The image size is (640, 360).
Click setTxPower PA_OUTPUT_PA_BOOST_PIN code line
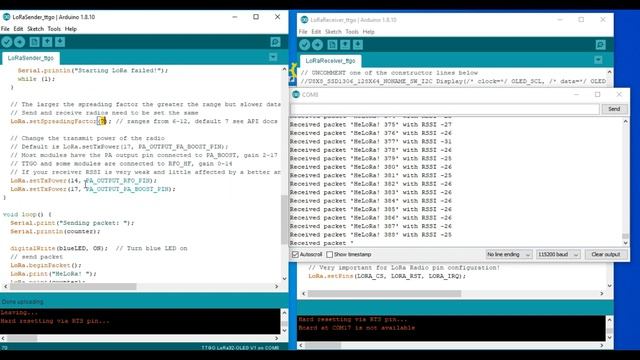tap(93, 189)
